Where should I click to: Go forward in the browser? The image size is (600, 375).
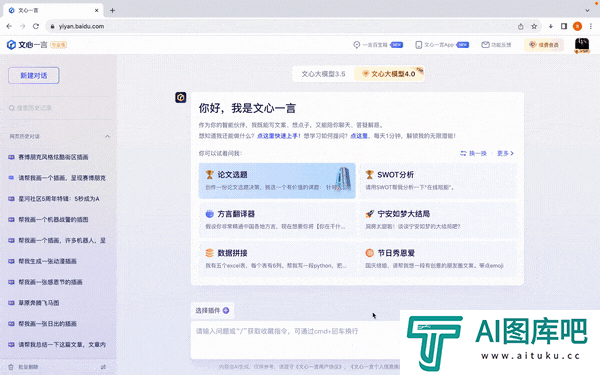click(23, 26)
